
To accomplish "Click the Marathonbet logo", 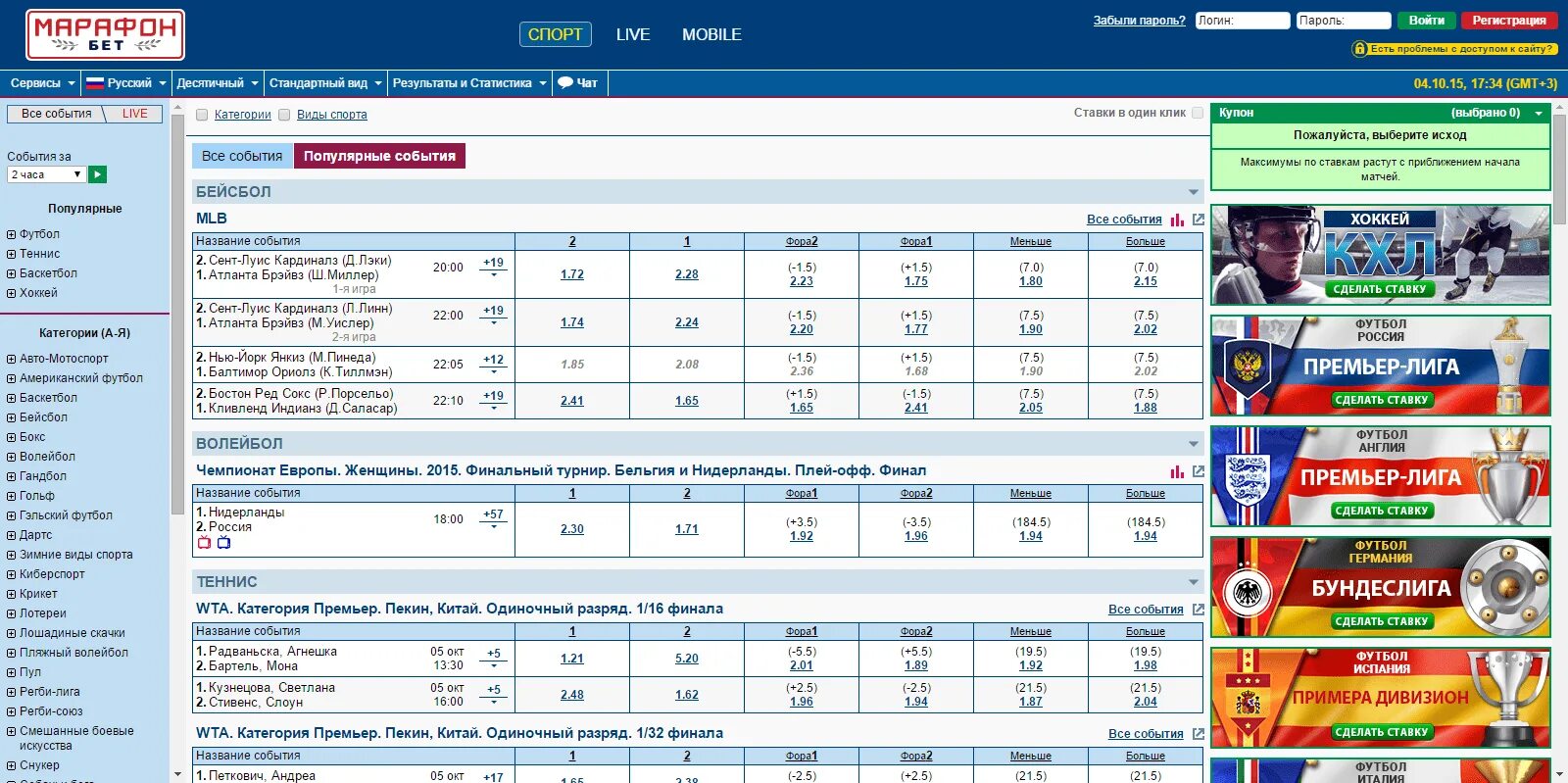I will point(105,35).
